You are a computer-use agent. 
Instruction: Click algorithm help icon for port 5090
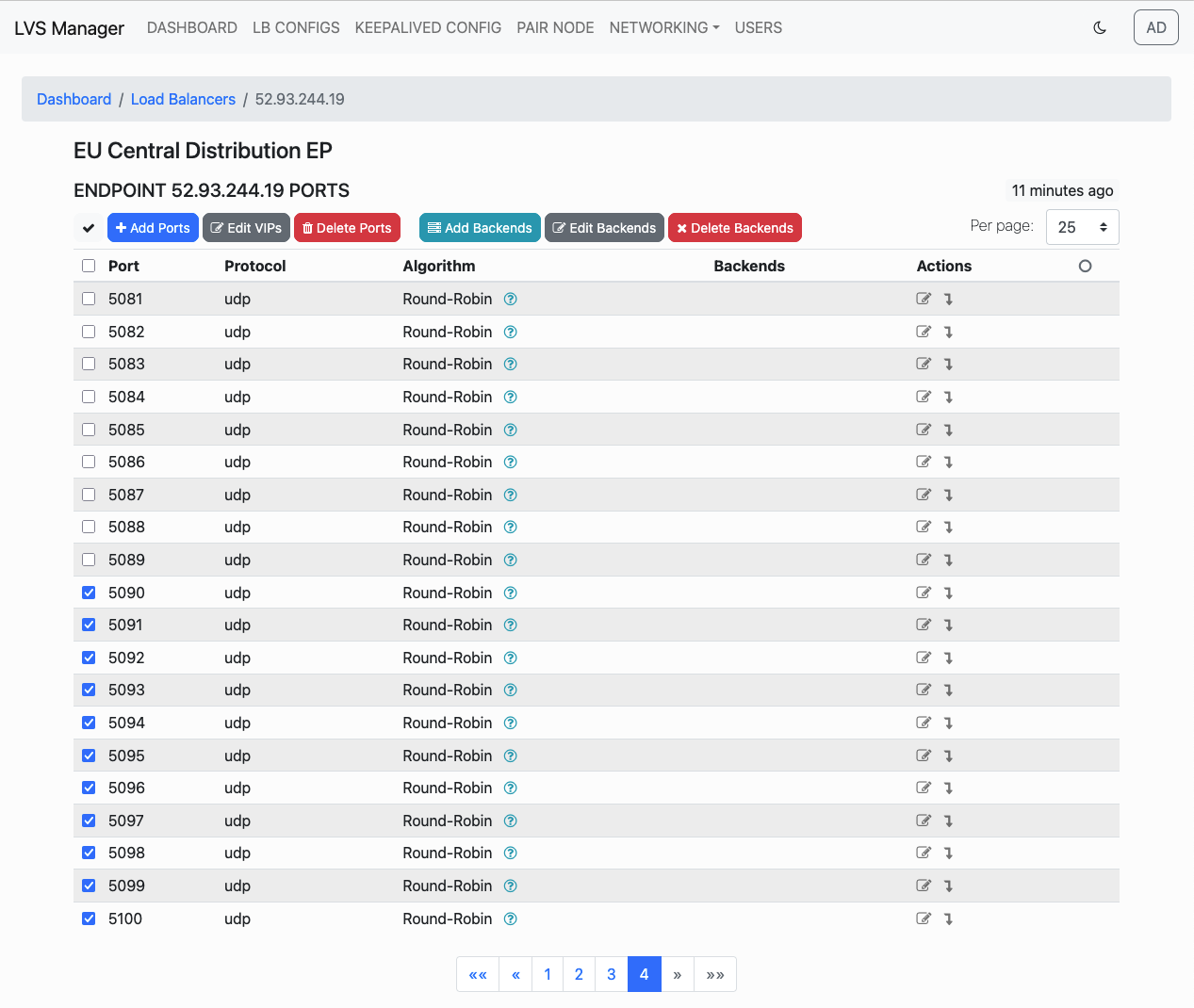pyautogui.click(x=511, y=593)
